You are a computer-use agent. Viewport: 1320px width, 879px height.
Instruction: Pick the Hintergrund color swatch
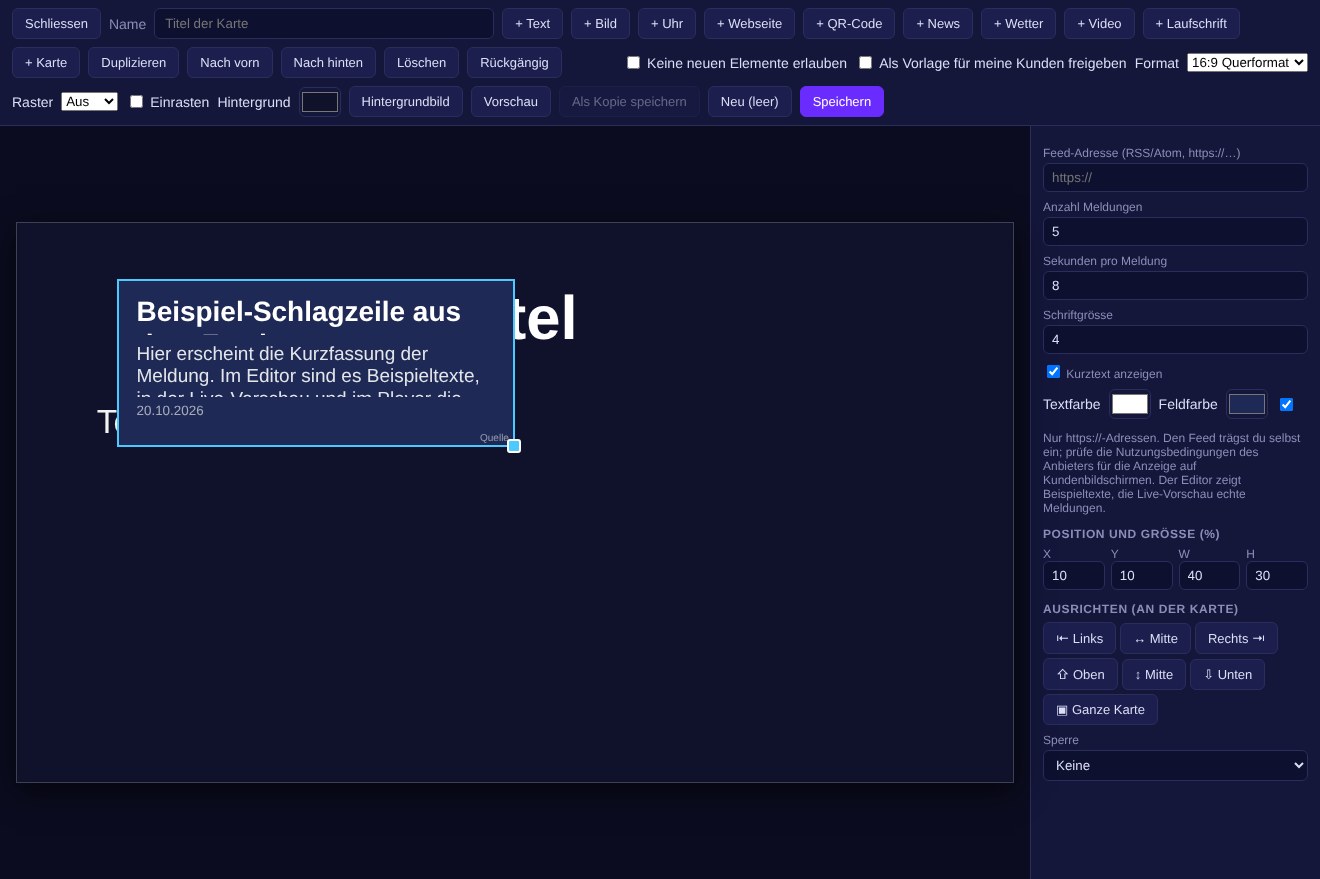(x=320, y=102)
